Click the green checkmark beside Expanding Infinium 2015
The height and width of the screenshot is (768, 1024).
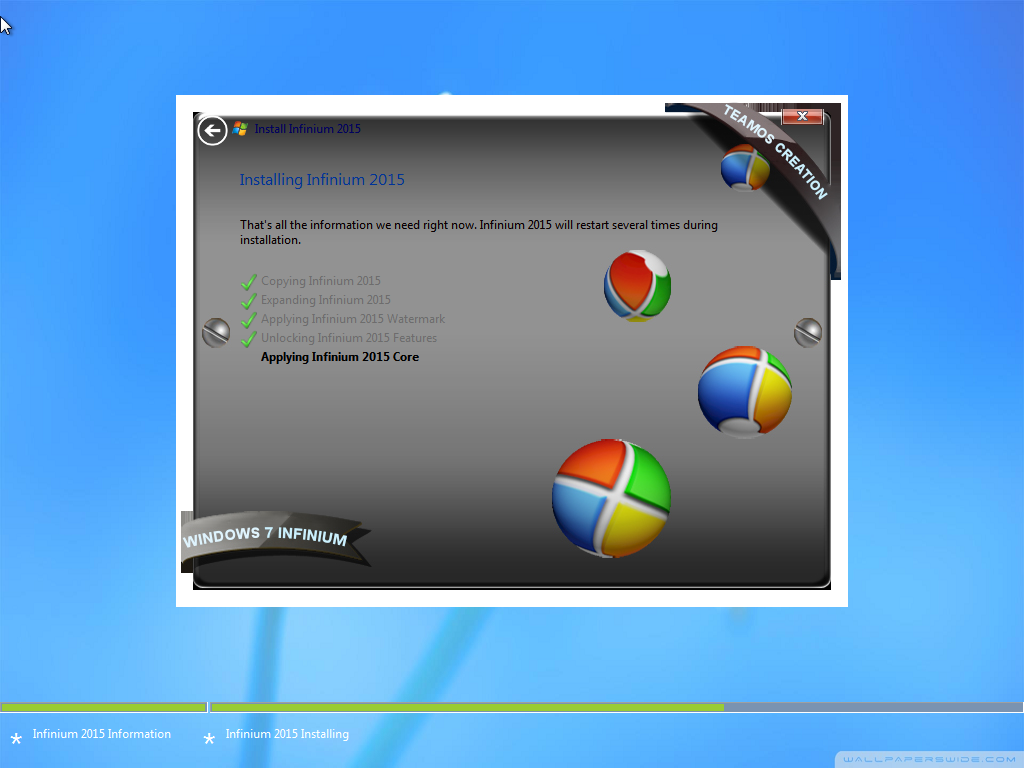coord(249,301)
